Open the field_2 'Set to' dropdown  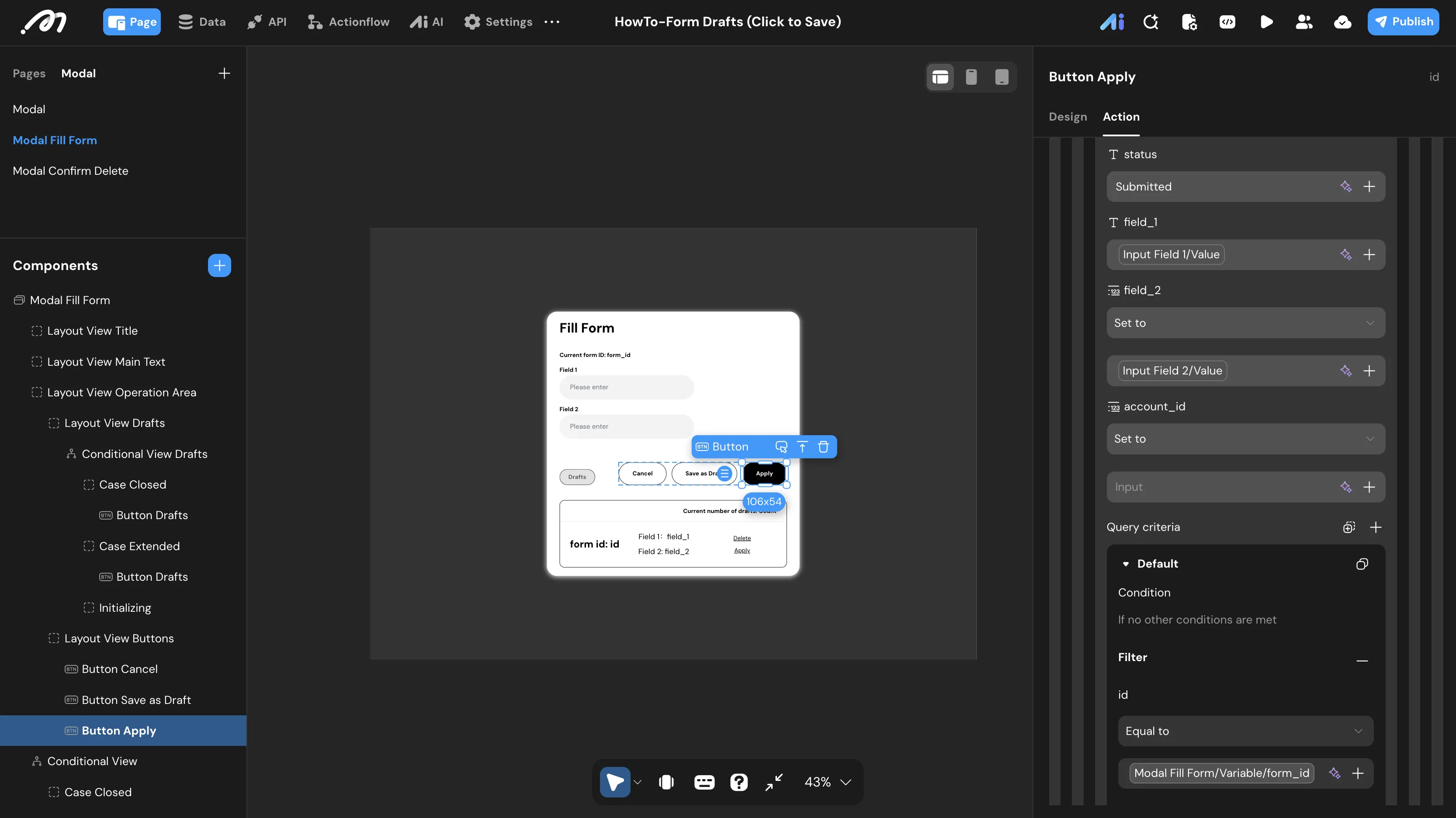(x=1245, y=323)
